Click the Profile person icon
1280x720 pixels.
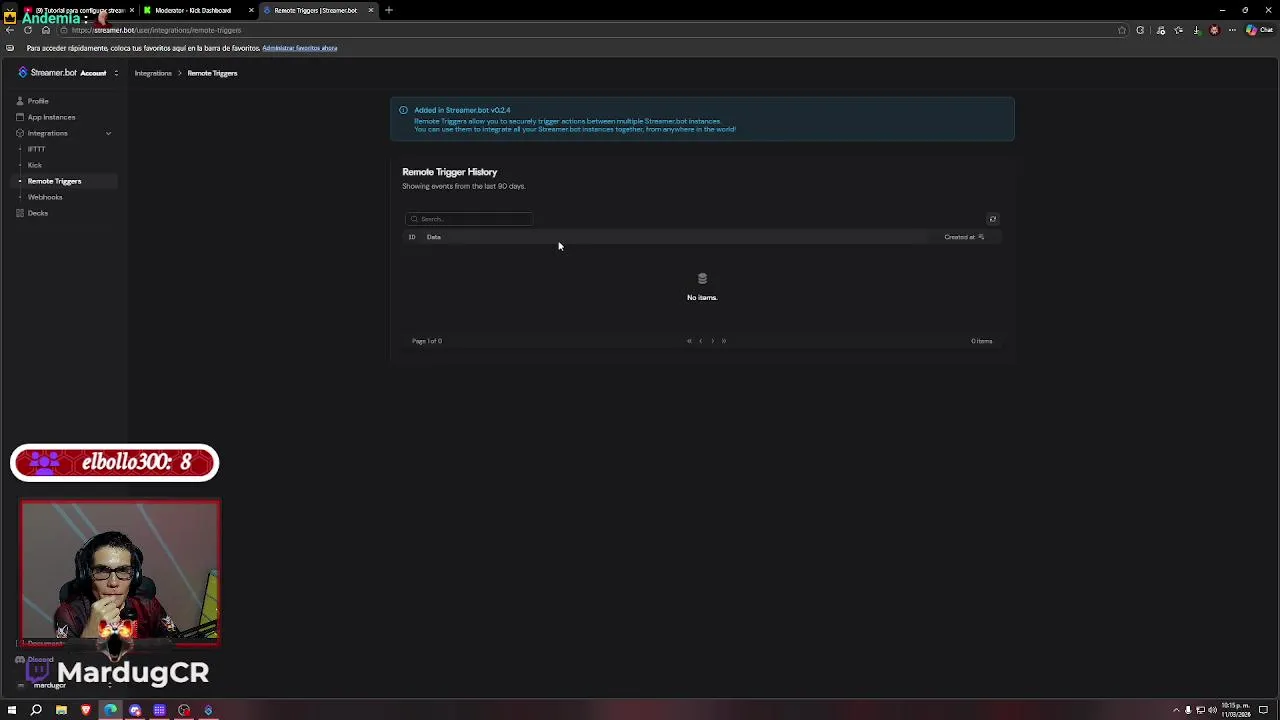[19, 101]
